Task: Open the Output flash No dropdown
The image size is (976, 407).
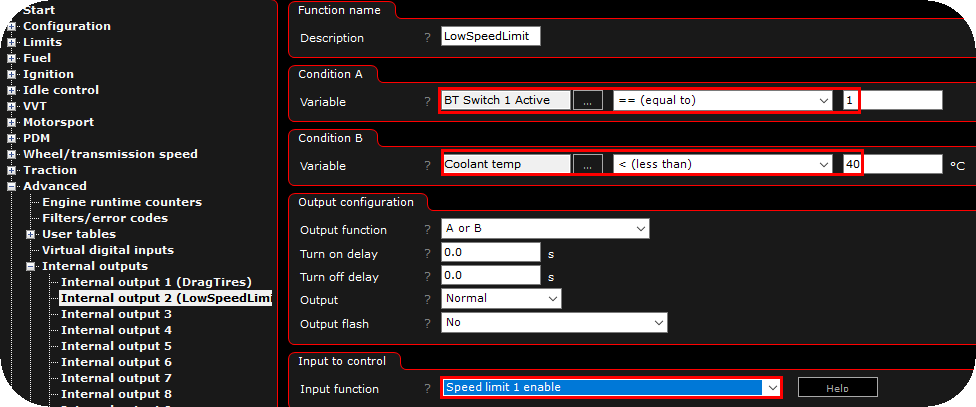Action: click(x=554, y=323)
